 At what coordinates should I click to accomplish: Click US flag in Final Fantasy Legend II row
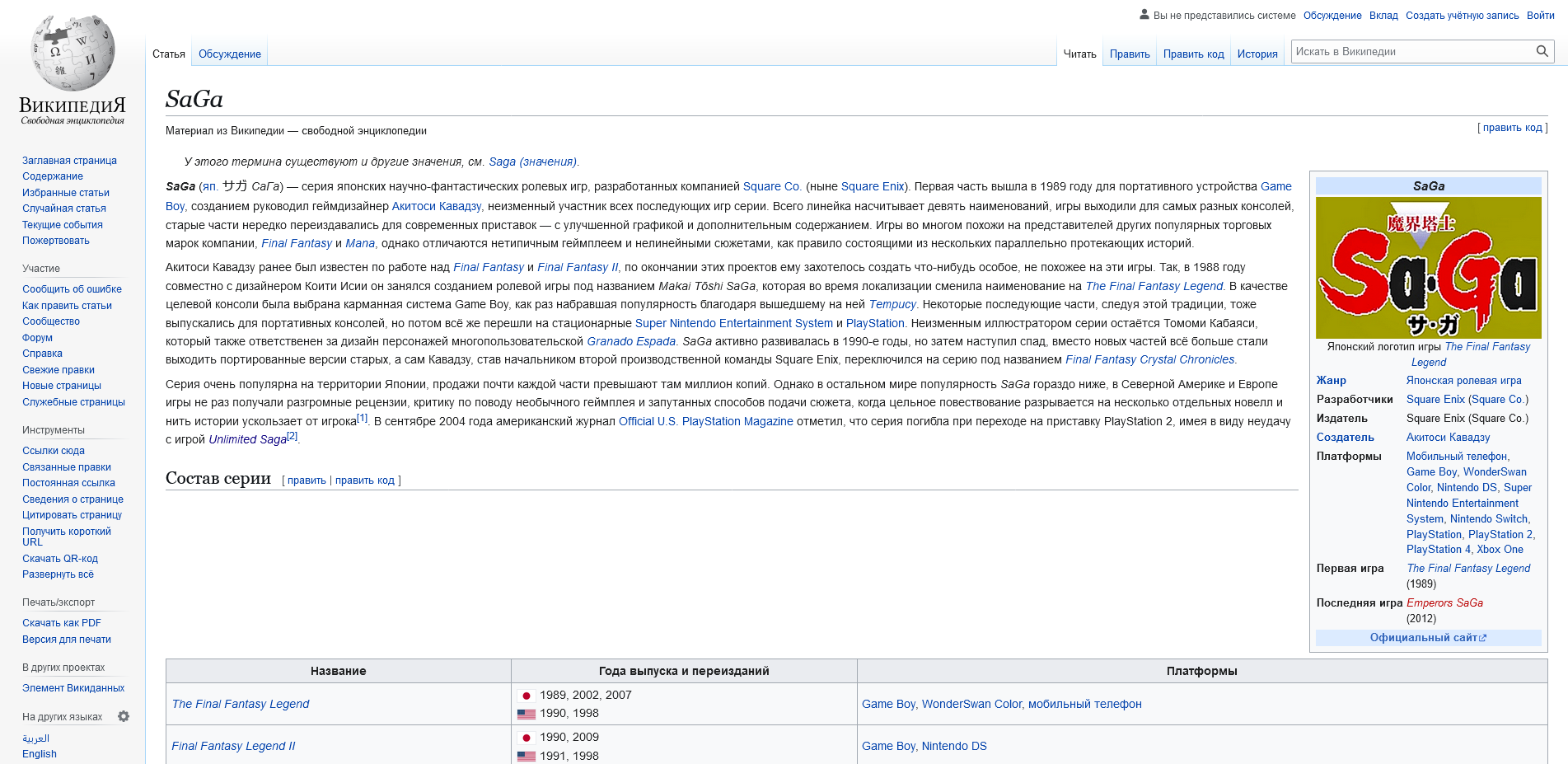526,756
